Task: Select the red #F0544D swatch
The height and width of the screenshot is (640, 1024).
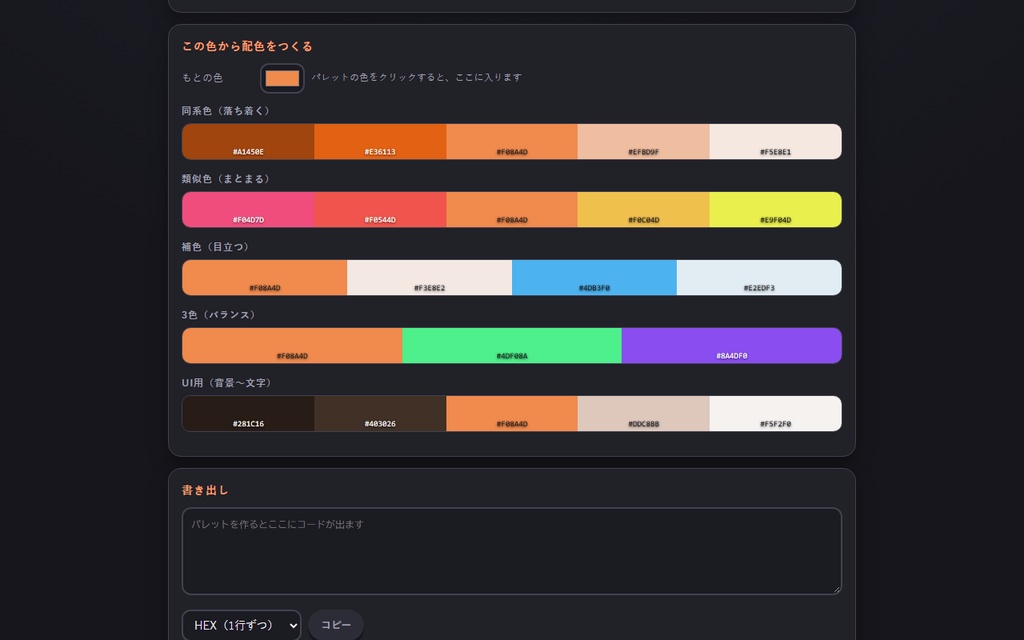Action: pyautogui.click(x=380, y=210)
